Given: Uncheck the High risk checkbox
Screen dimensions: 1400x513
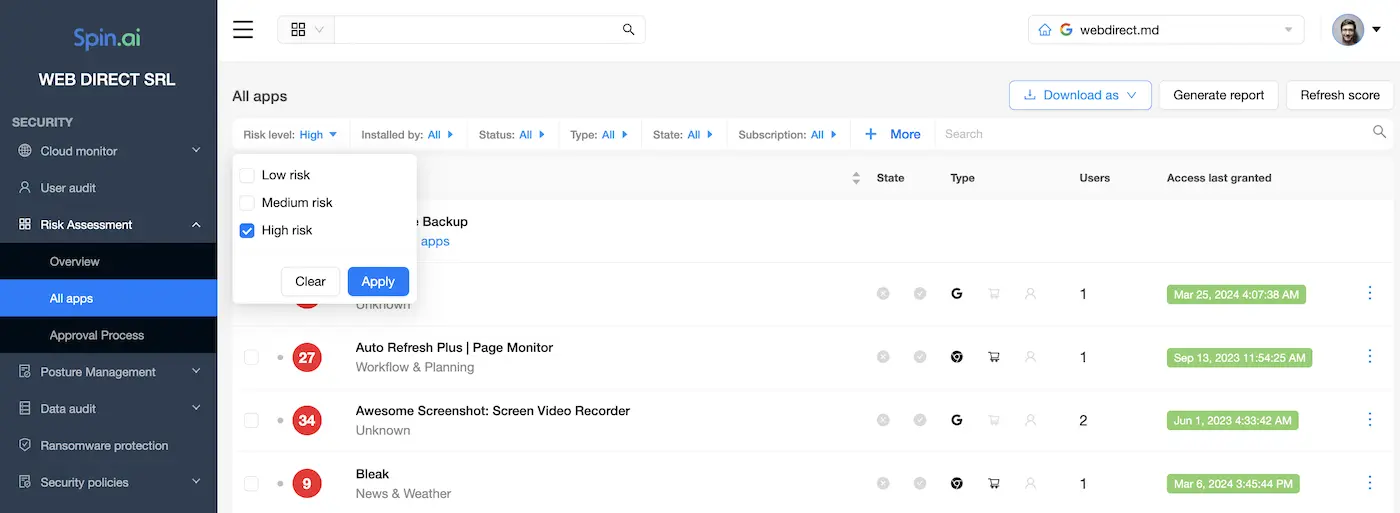Looking at the screenshot, I should pyautogui.click(x=247, y=231).
